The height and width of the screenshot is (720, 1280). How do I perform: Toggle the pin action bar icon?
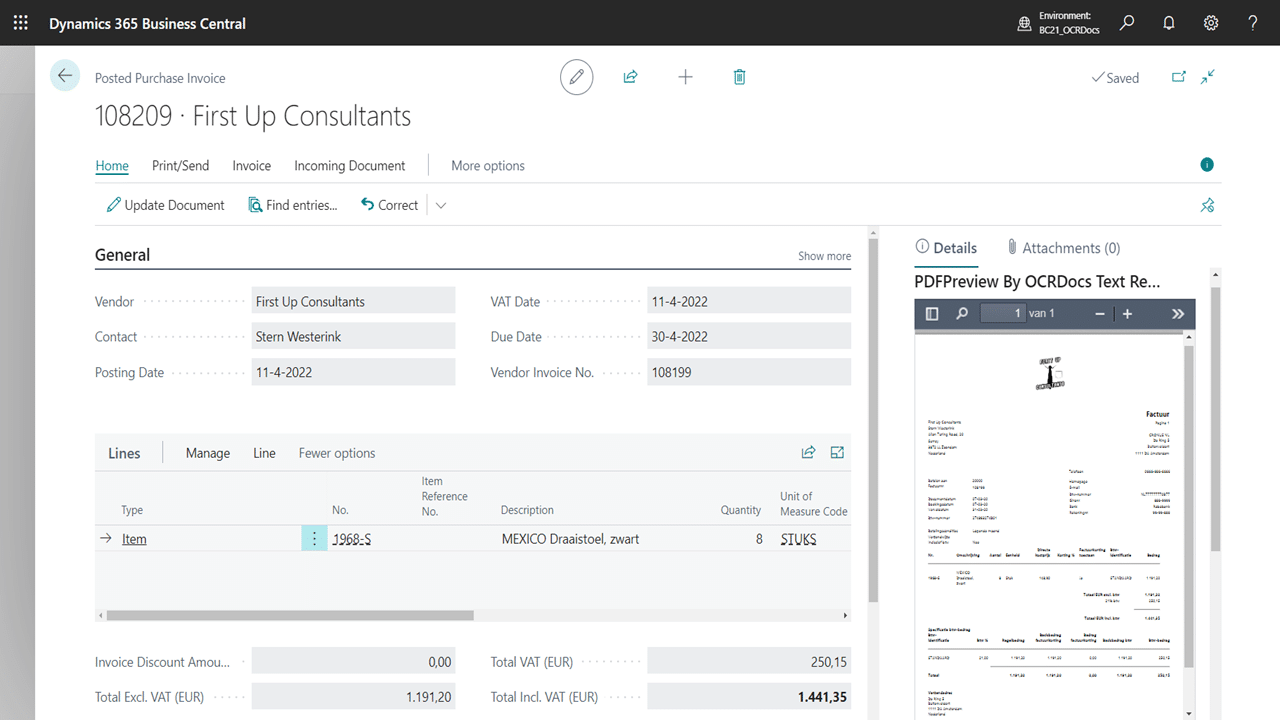[x=1207, y=205]
